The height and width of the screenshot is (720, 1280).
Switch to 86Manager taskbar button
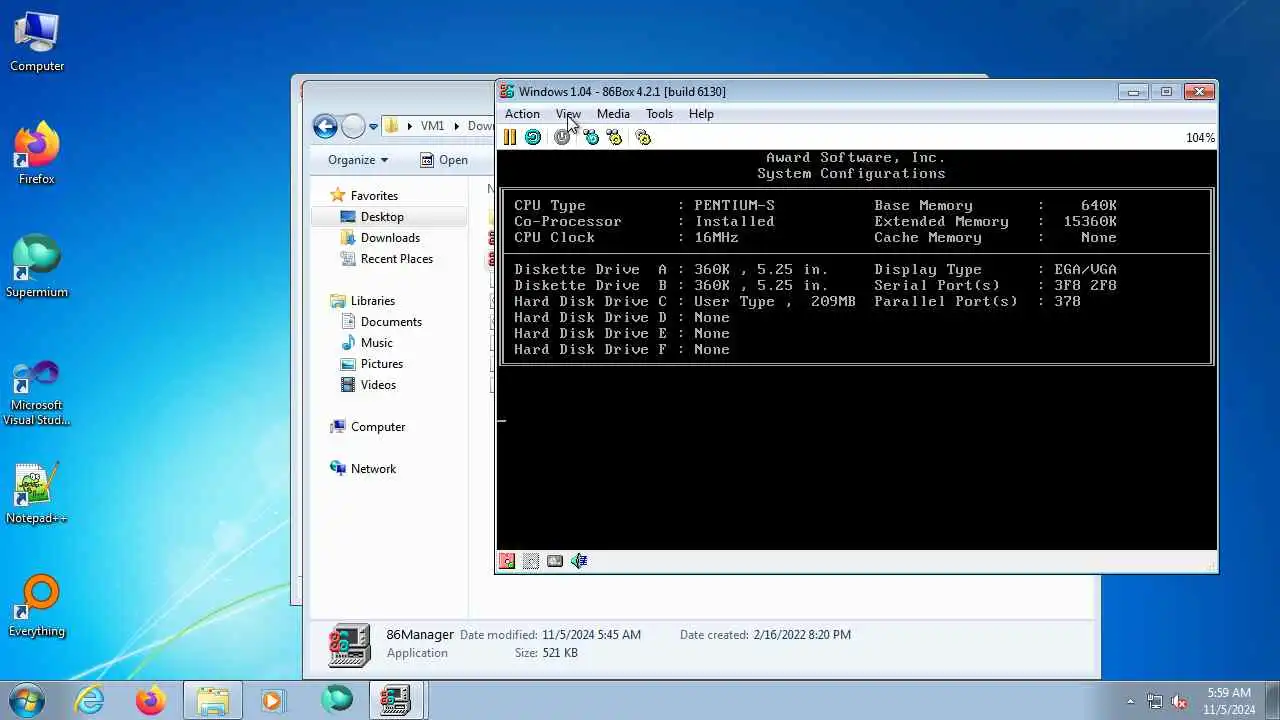[395, 700]
